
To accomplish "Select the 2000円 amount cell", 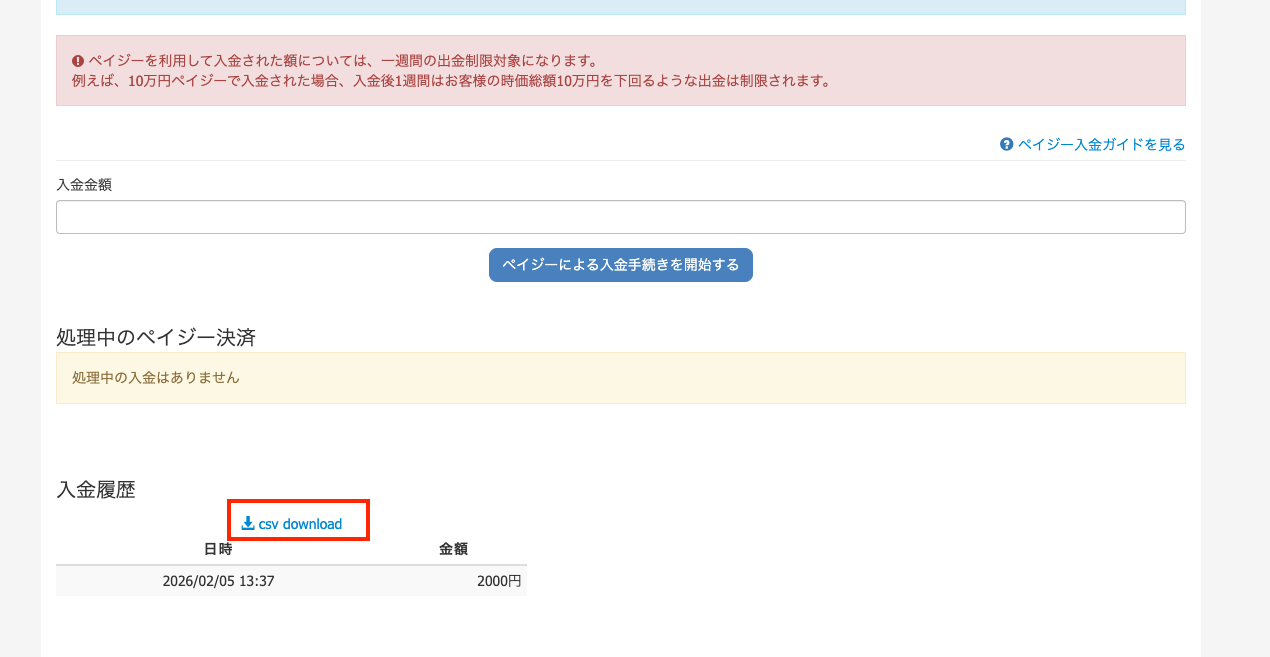I will click(499, 581).
